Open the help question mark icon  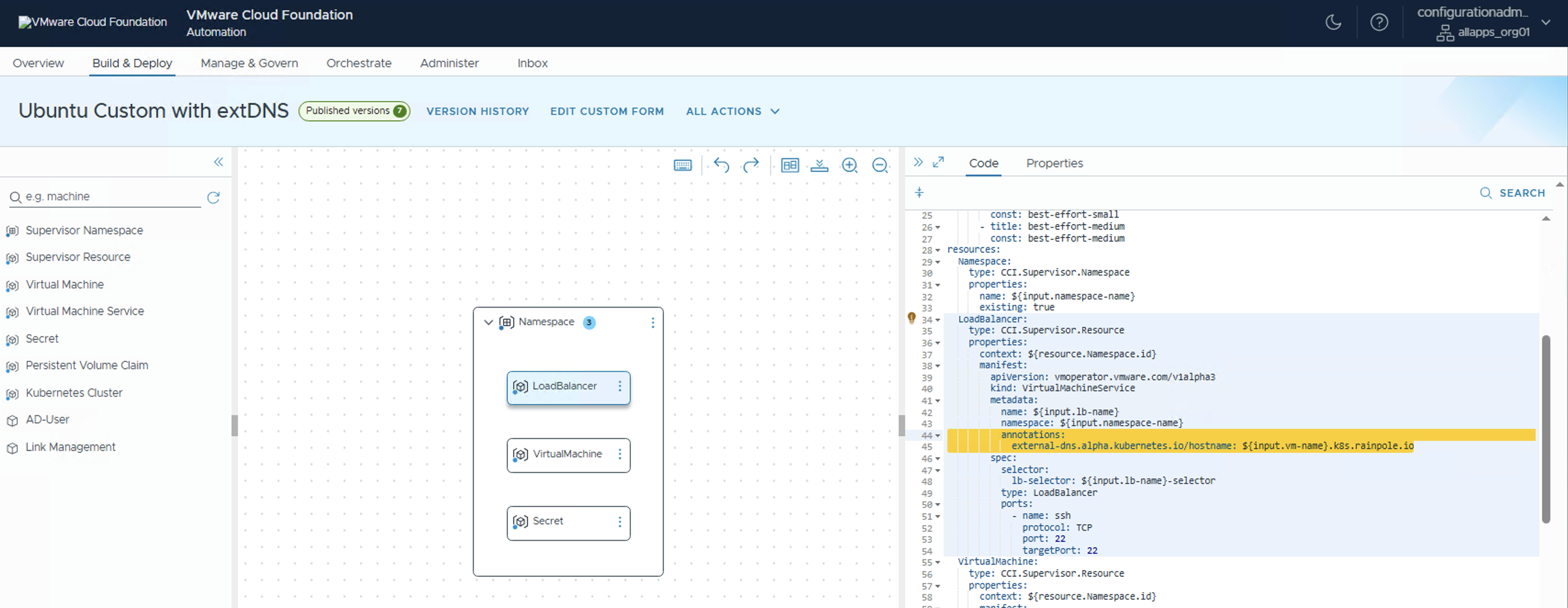[1379, 23]
